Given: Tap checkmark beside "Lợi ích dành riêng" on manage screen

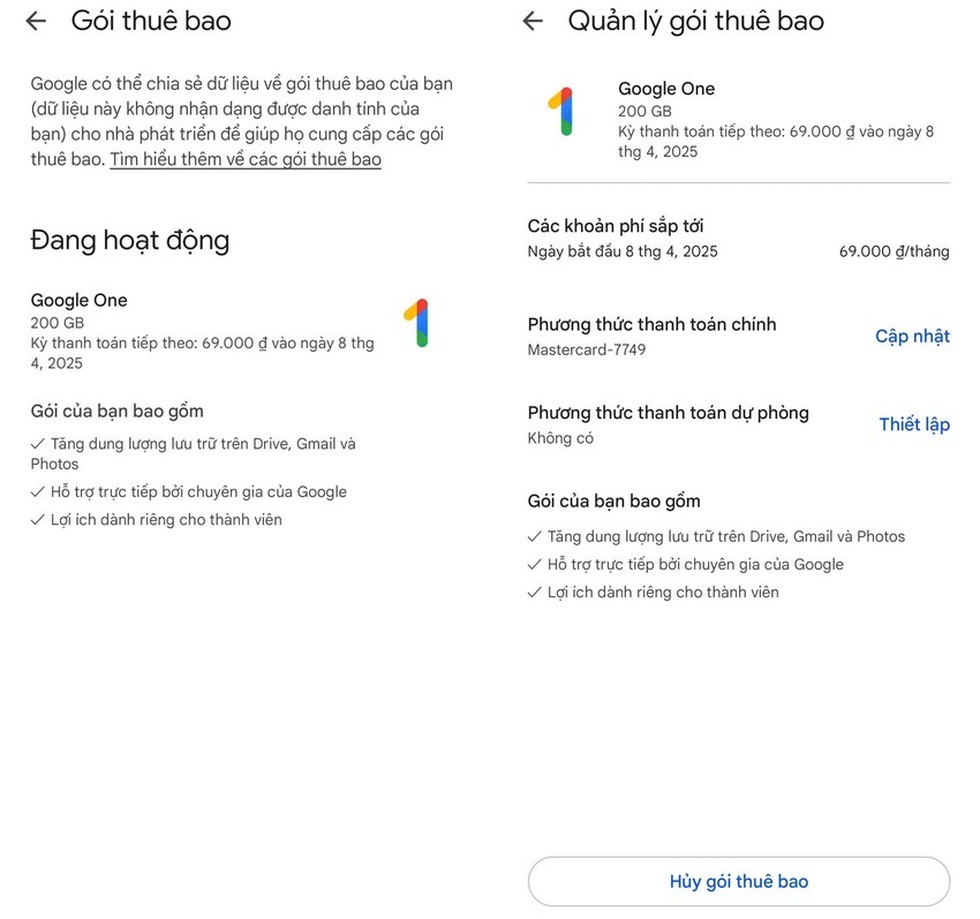Looking at the screenshot, I should coord(534,592).
